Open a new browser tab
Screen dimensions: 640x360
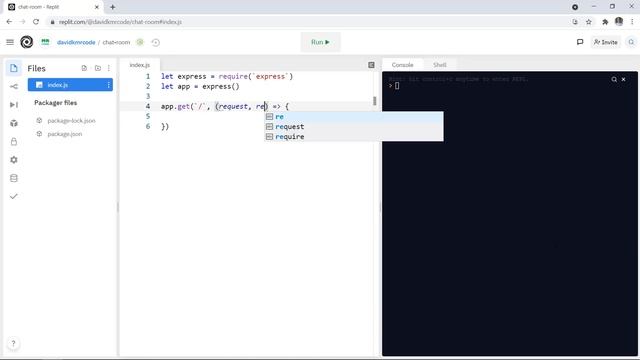point(113,7)
